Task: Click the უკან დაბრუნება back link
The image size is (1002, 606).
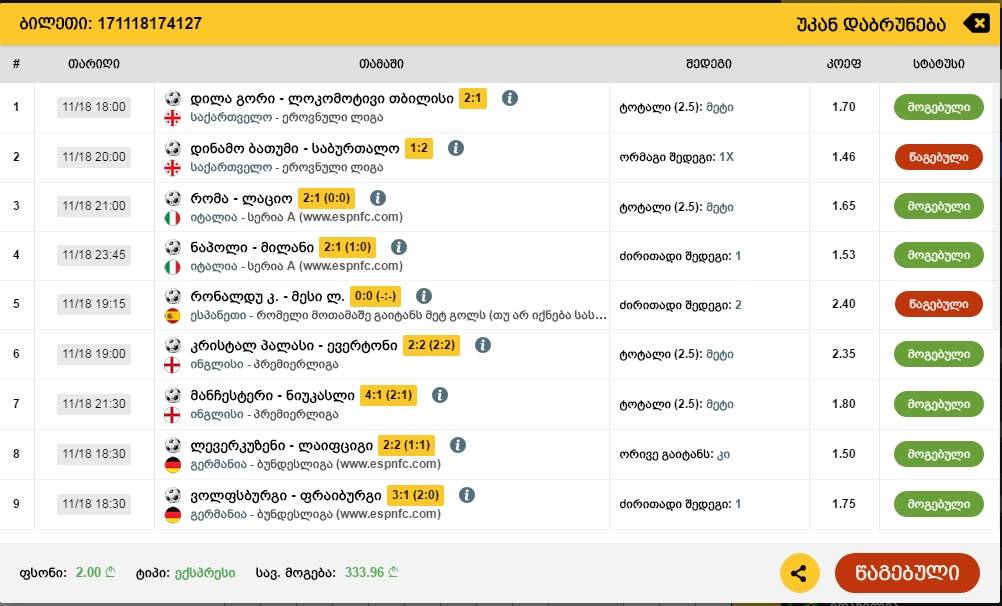Action: 870,25
